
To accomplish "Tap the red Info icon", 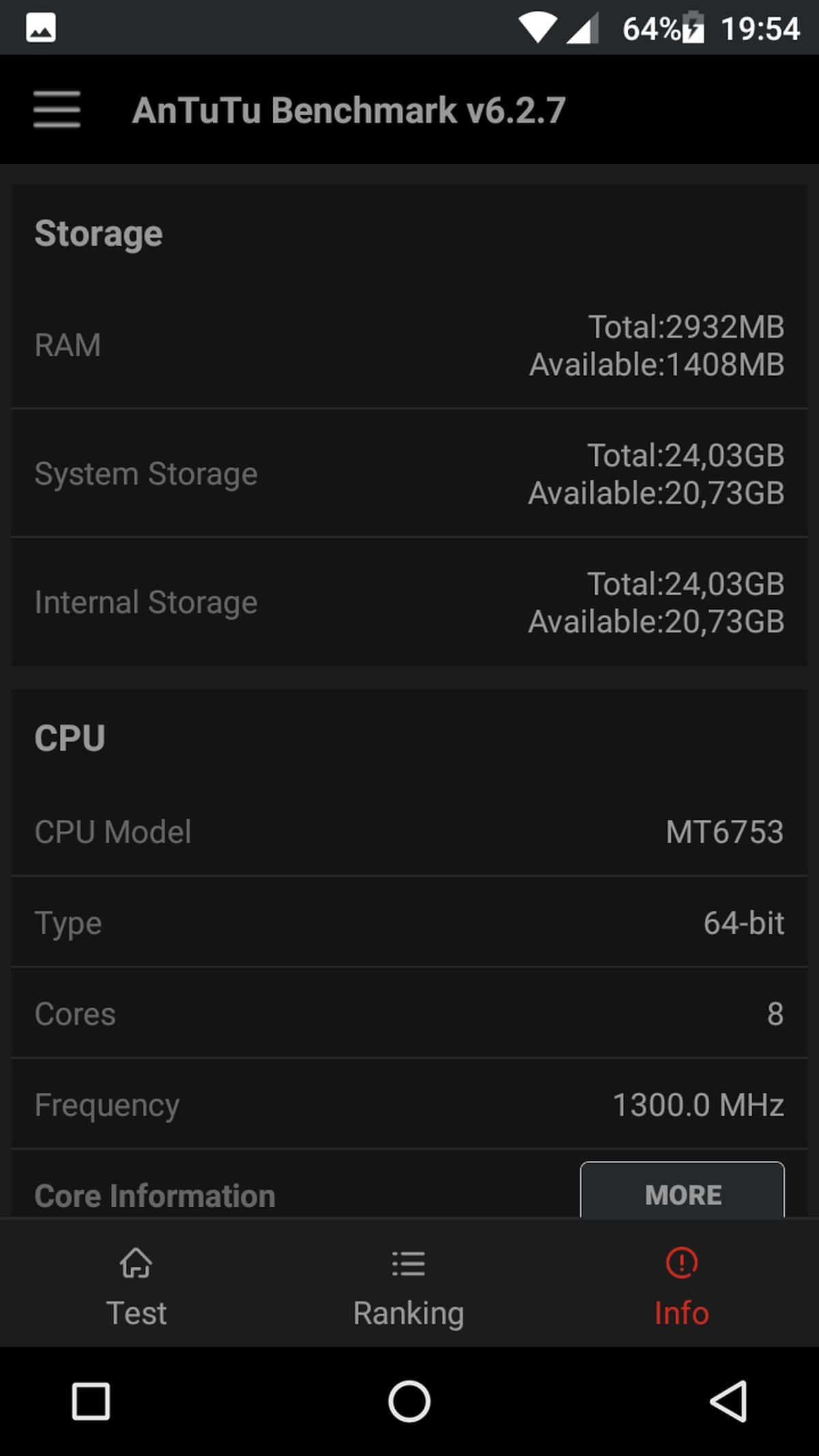I will point(681,1263).
